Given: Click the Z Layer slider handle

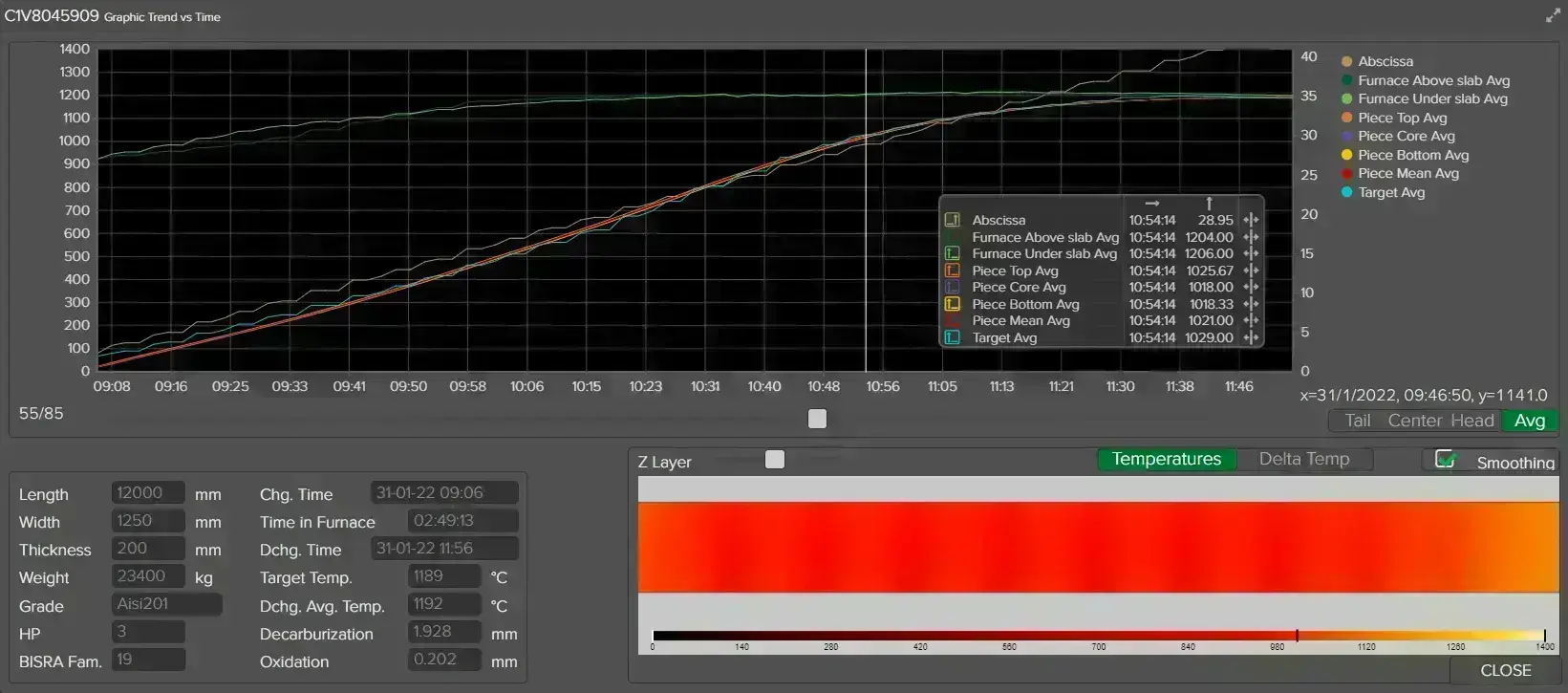Looking at the screenshot, I should pyautogui.click(x=775, y=460).
